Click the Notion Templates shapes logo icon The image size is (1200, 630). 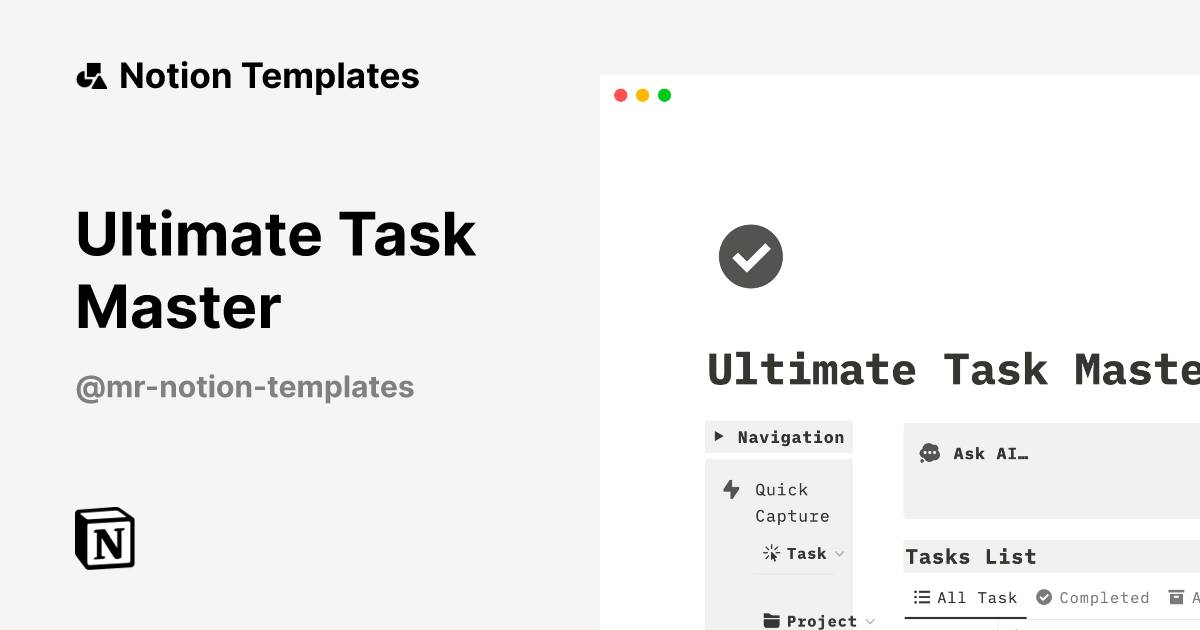point(91,76)
